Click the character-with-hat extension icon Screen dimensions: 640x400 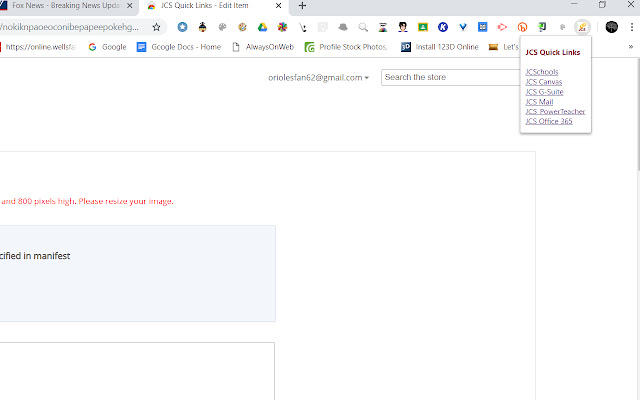202,27
